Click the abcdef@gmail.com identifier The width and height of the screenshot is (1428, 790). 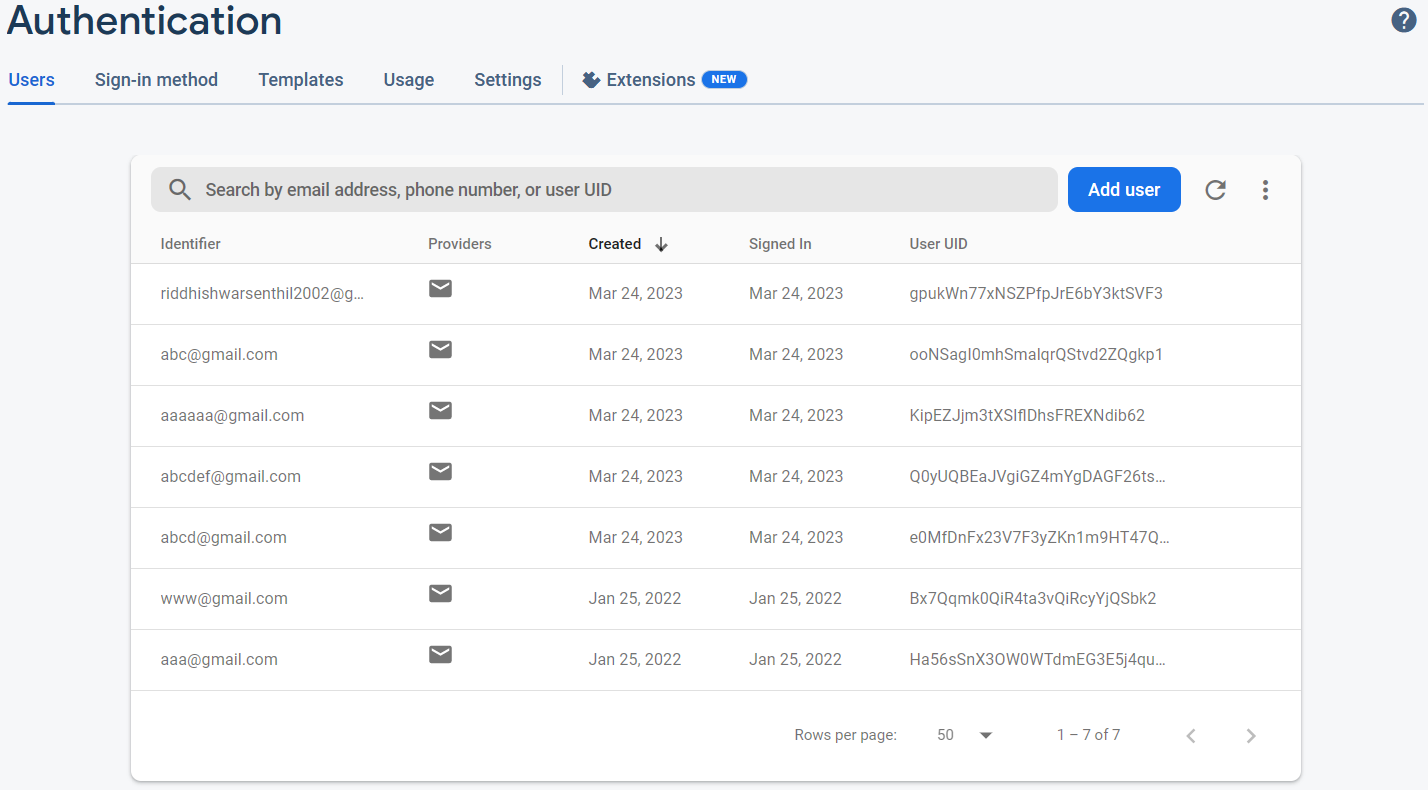click(231, 477)
